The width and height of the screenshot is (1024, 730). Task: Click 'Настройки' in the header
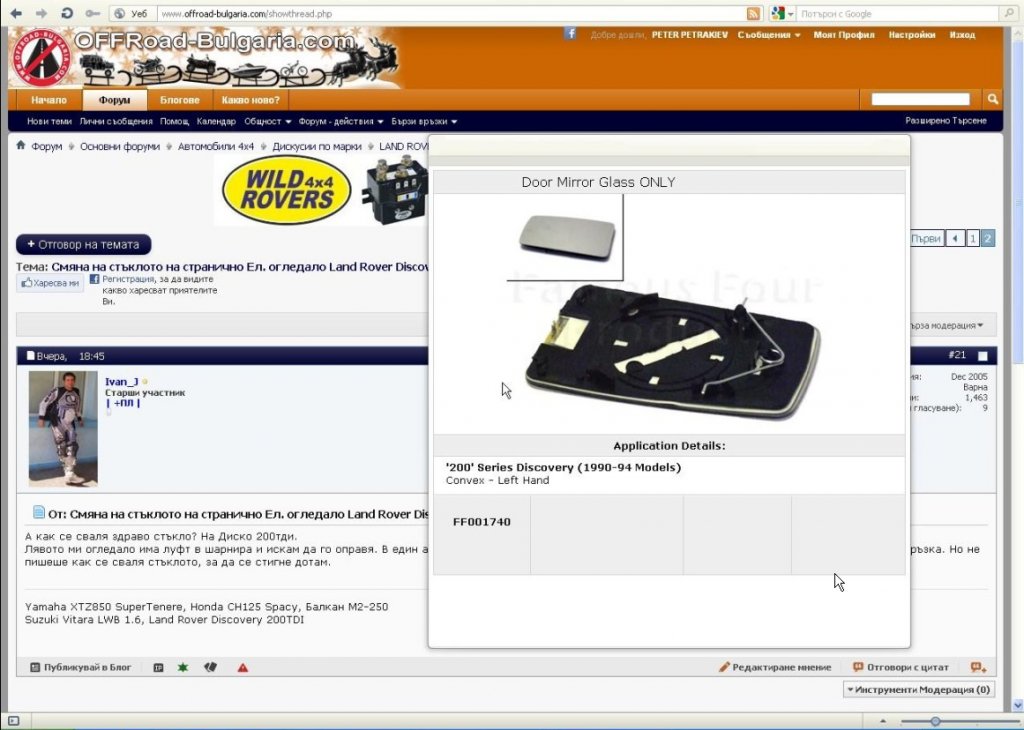(912, 35)
